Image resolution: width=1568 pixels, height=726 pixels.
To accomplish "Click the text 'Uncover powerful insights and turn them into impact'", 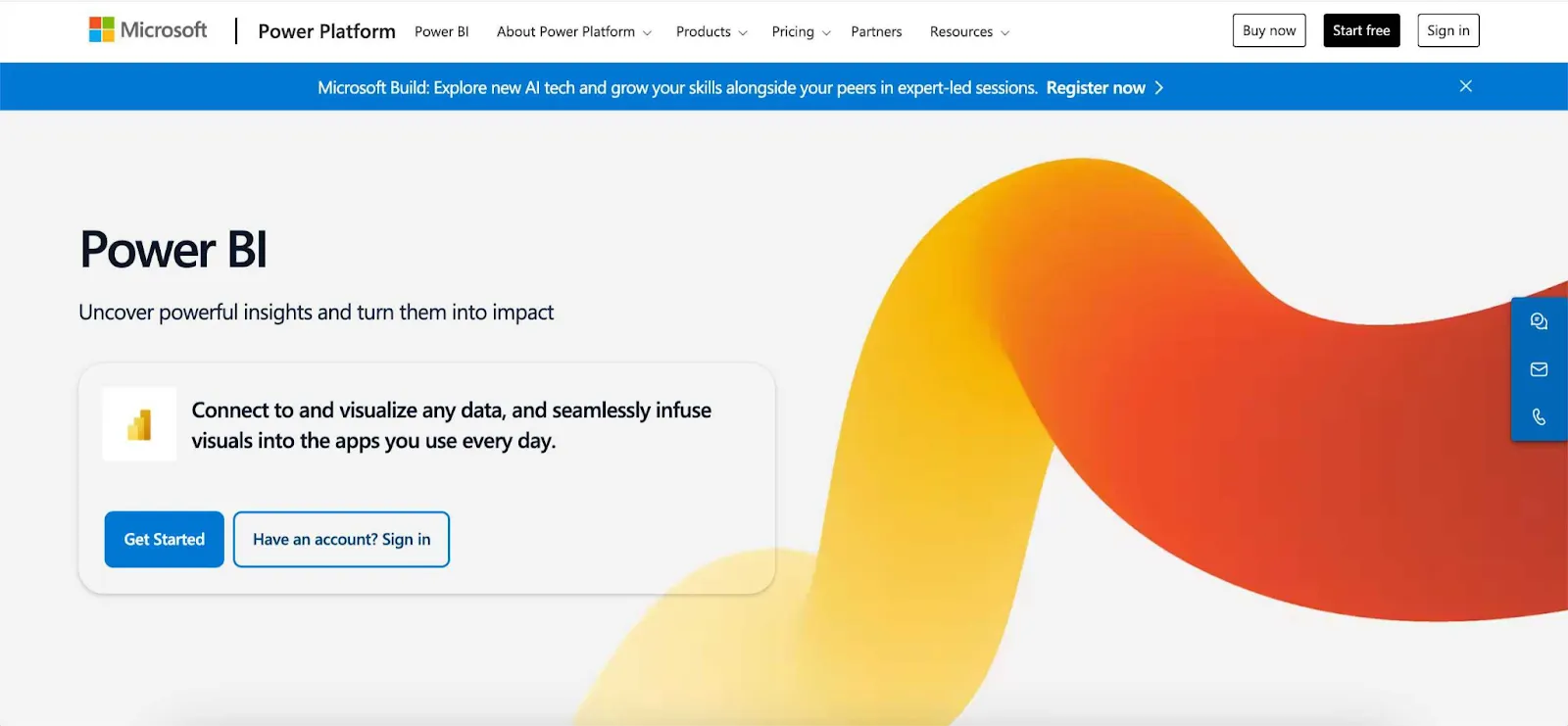I will (316, 313).
